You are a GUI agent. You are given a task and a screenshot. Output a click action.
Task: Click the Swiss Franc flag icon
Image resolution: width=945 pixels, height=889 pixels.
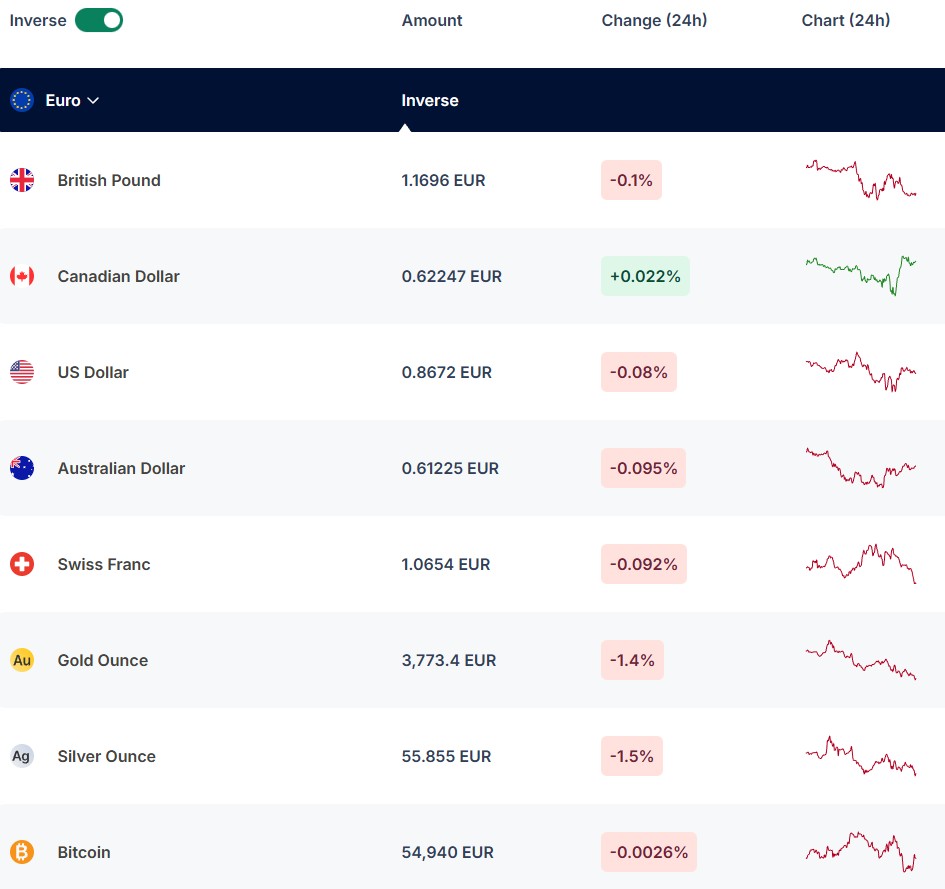(22, 564)
